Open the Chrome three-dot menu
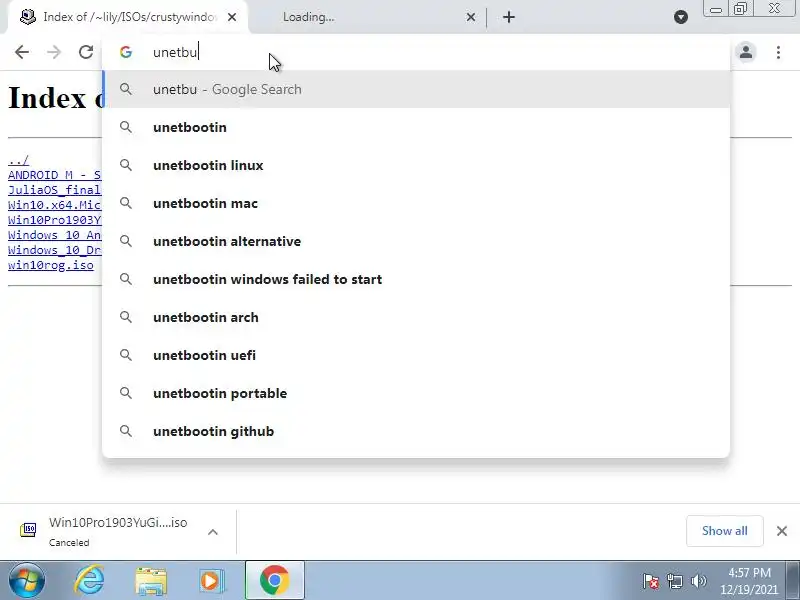 coord(778,52)
